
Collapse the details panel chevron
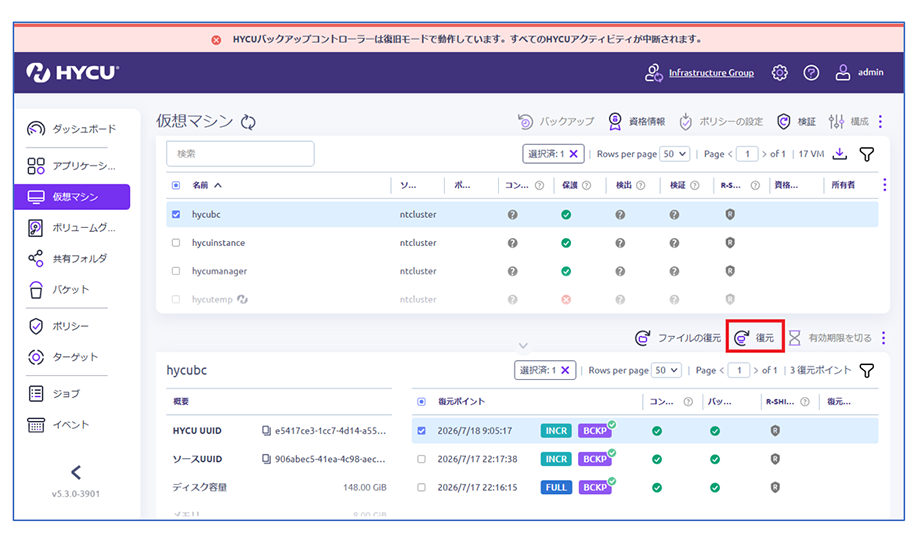(x=523, y=346)
